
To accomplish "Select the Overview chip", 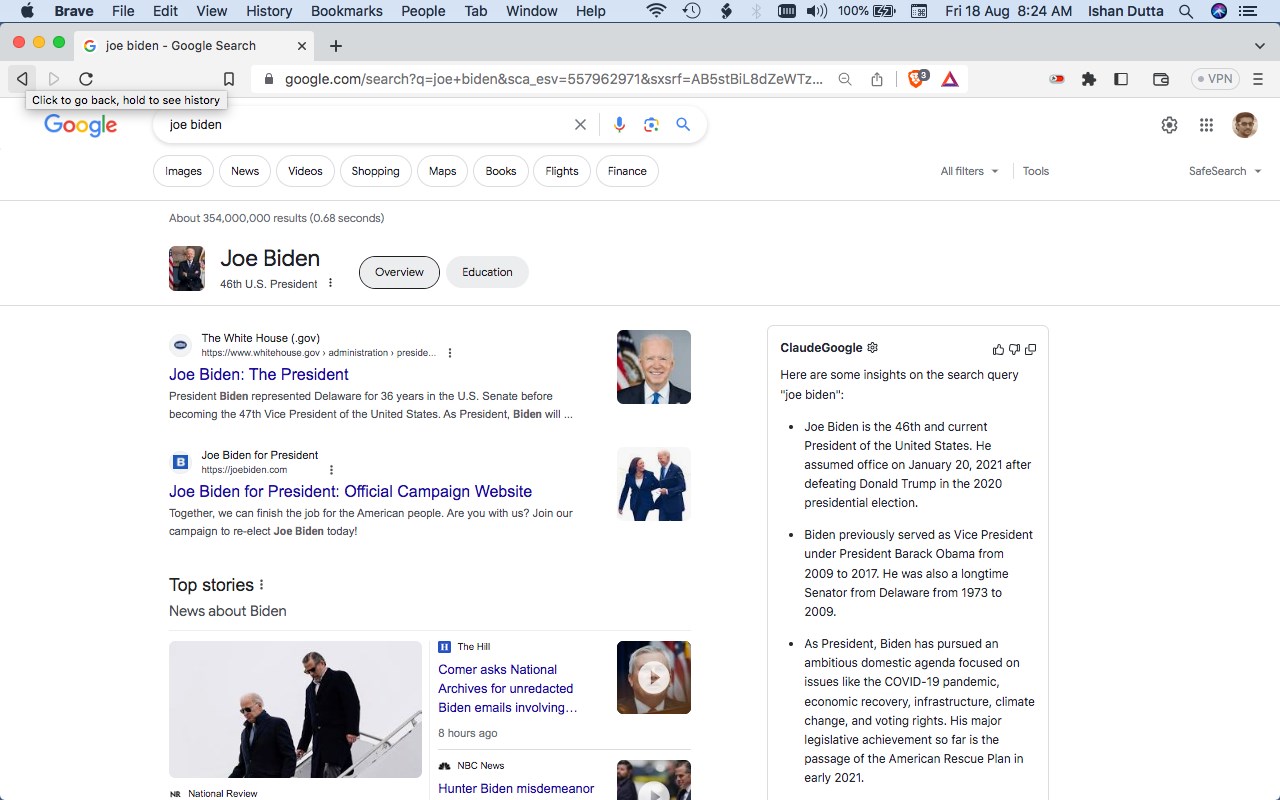I will pyautogui.click(x=399, y=272).
